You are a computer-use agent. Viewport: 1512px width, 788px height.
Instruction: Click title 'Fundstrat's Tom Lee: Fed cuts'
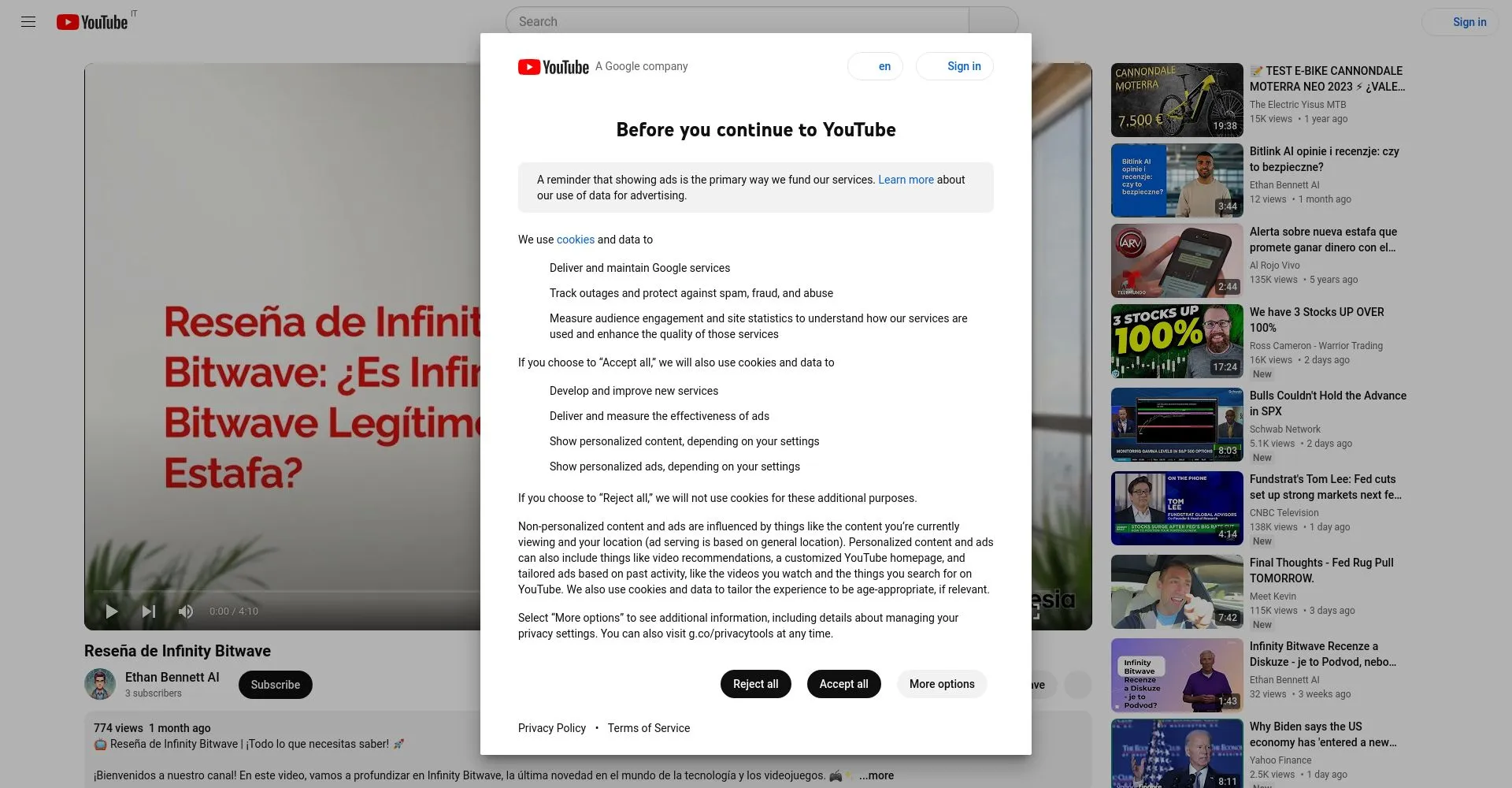click(x=1325, y=487)
